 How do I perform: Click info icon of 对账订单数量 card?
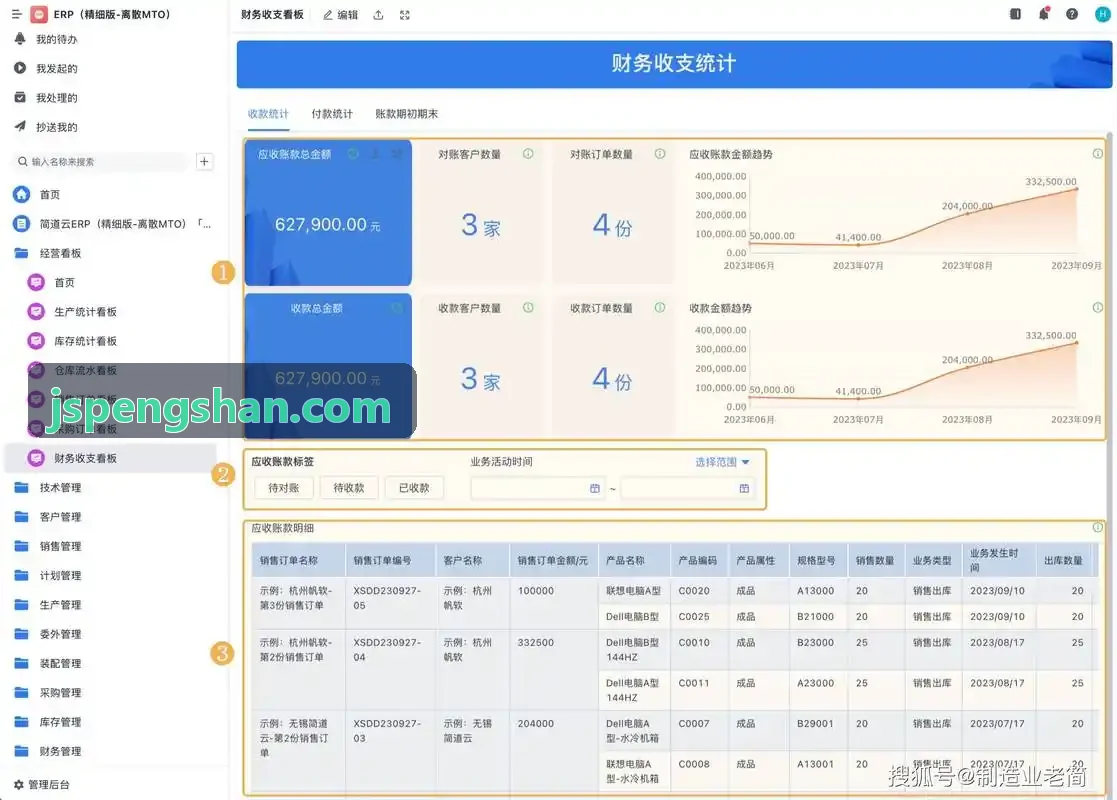tap(660, 154)
